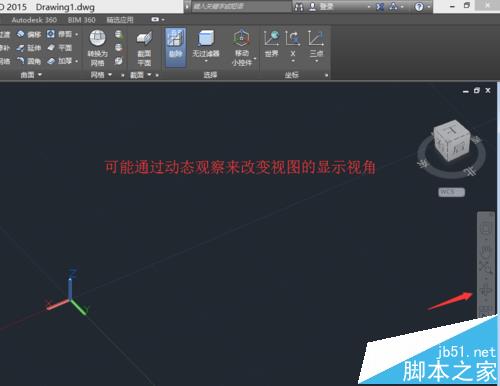Viewport: 500px width, 386px height.
Task: Toggle the highlighted 剔除 culling button
Action: 175,47
